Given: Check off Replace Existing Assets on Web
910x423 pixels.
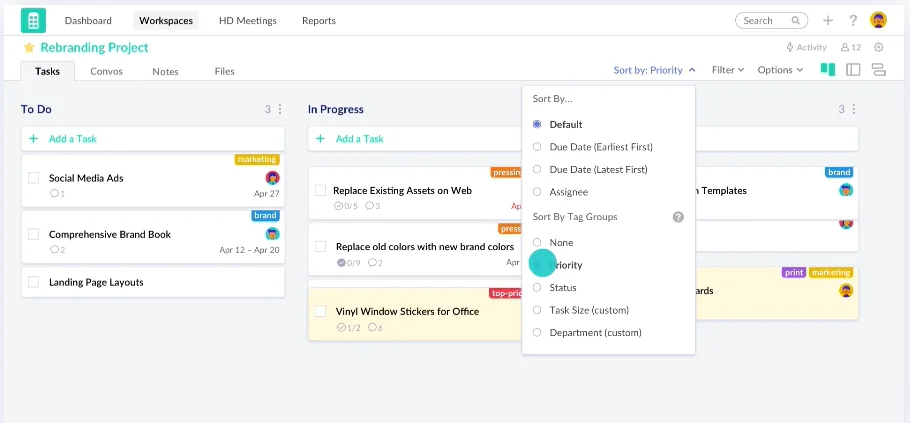Looking at the screenshot, I should 320,190.
